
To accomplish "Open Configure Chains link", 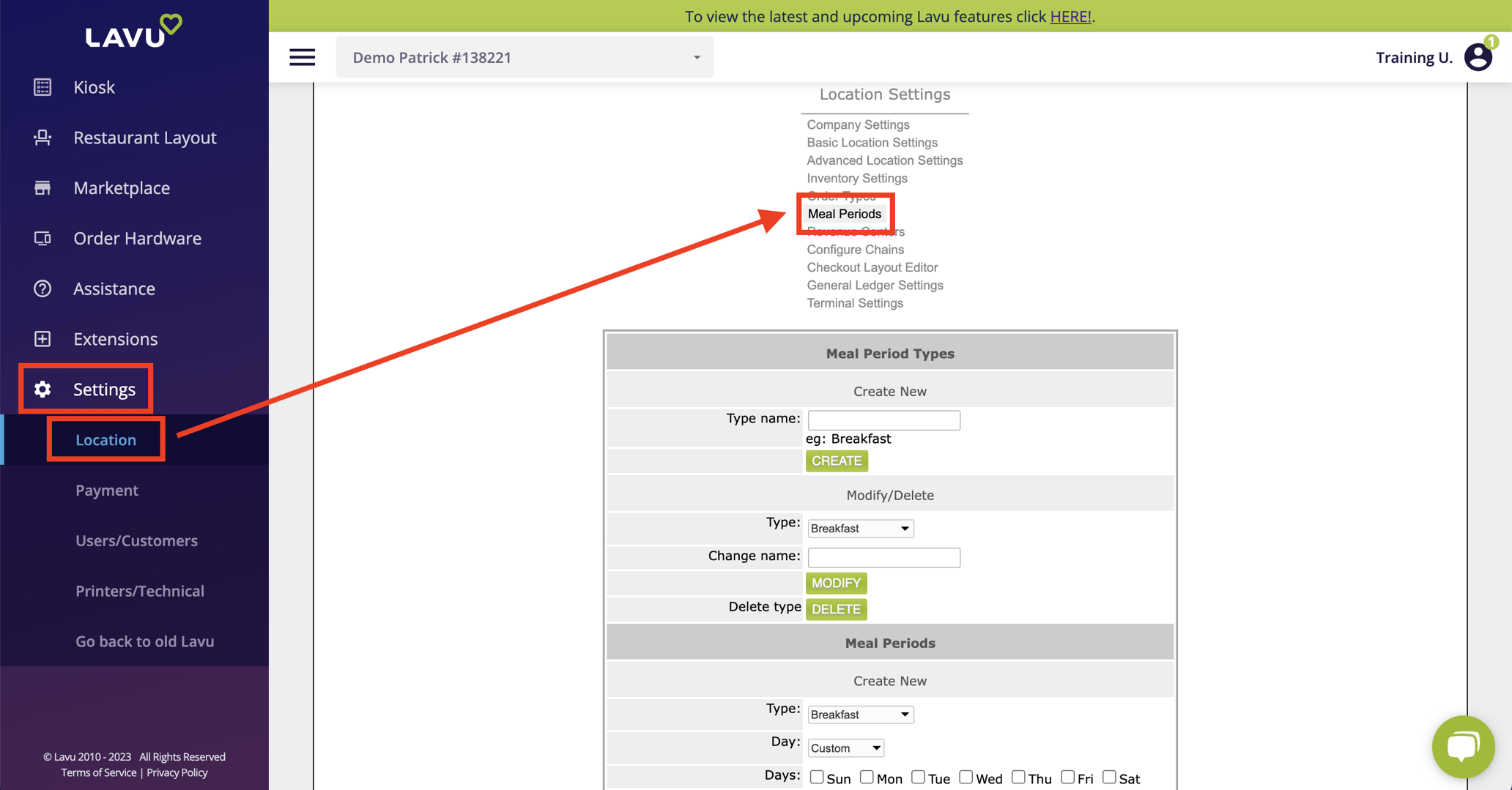I will click(x=855, y=250).
